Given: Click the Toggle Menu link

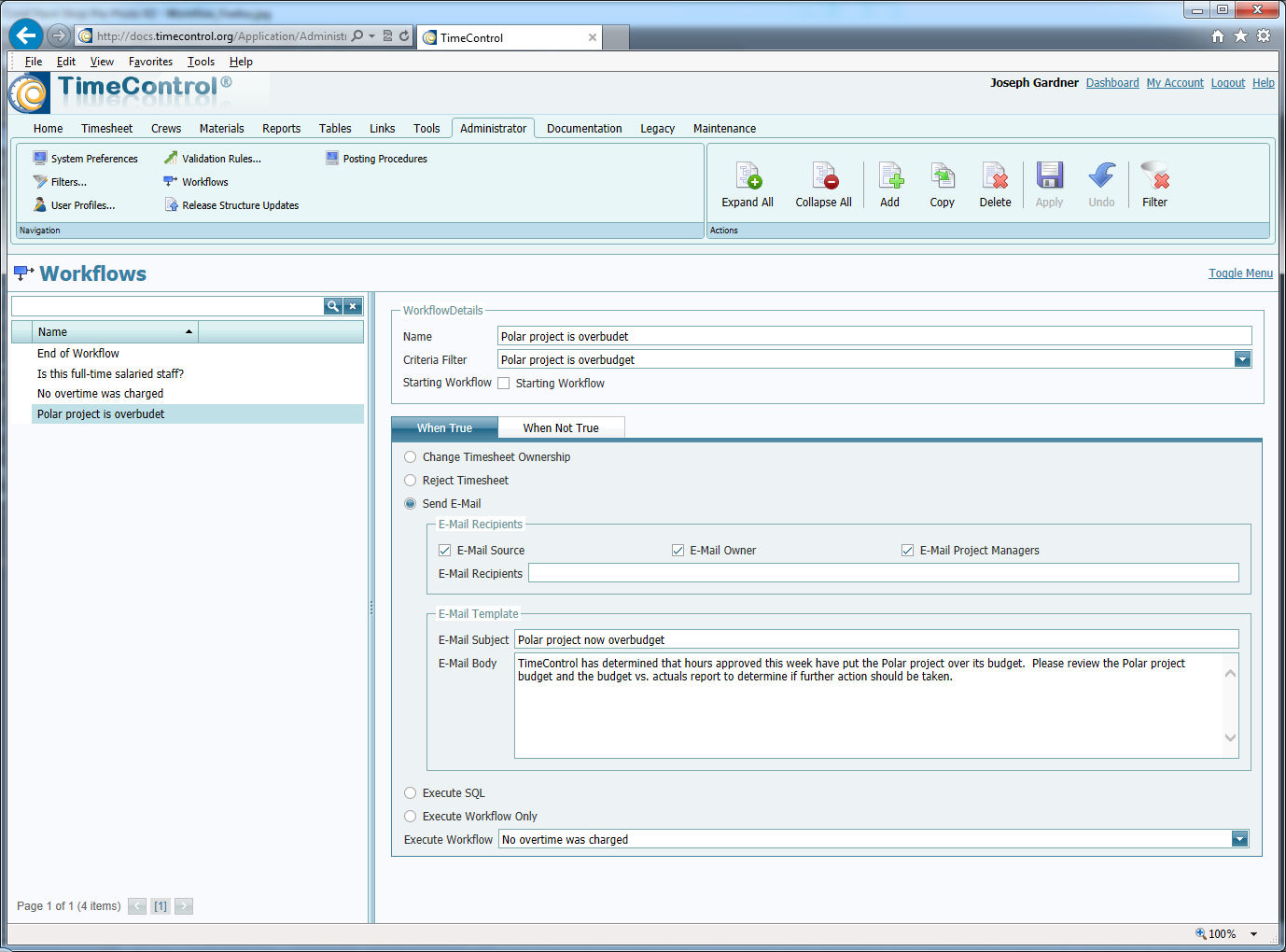Looking at the screenshot, I should pos(1240,273).
